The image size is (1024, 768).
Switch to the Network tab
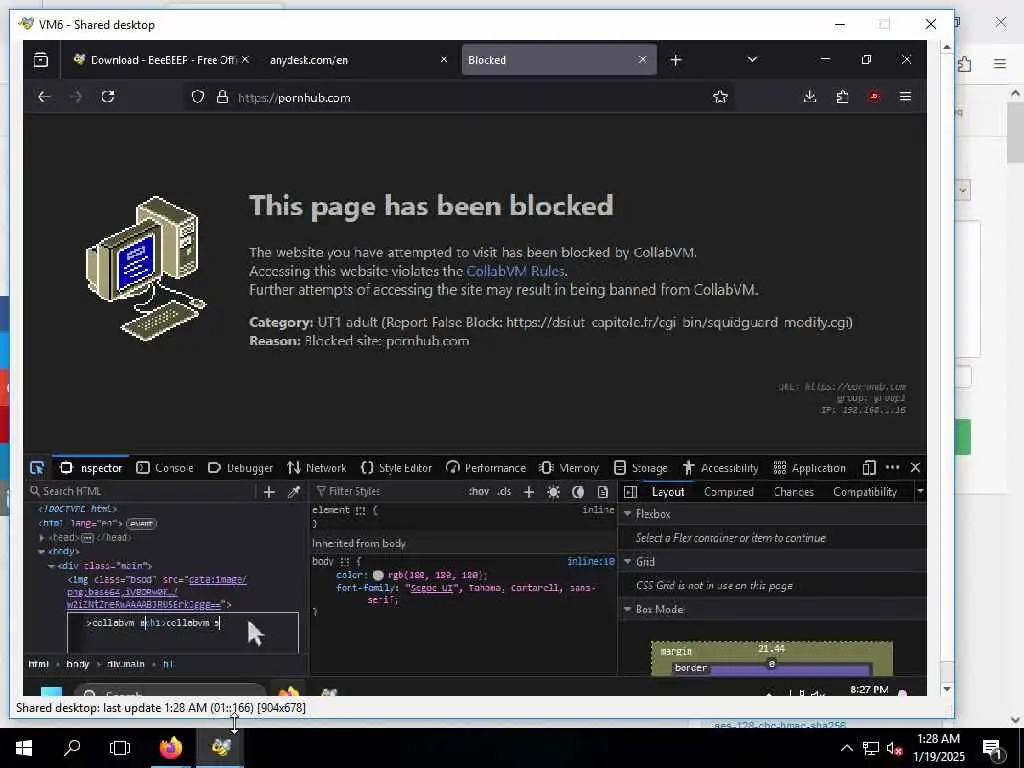[x=317, y=468]
